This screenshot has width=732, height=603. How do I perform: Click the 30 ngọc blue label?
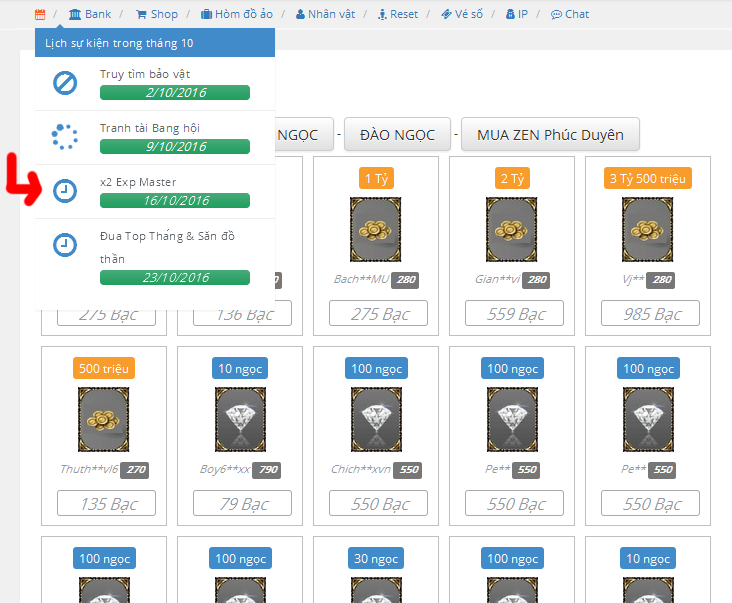[376, 558]
